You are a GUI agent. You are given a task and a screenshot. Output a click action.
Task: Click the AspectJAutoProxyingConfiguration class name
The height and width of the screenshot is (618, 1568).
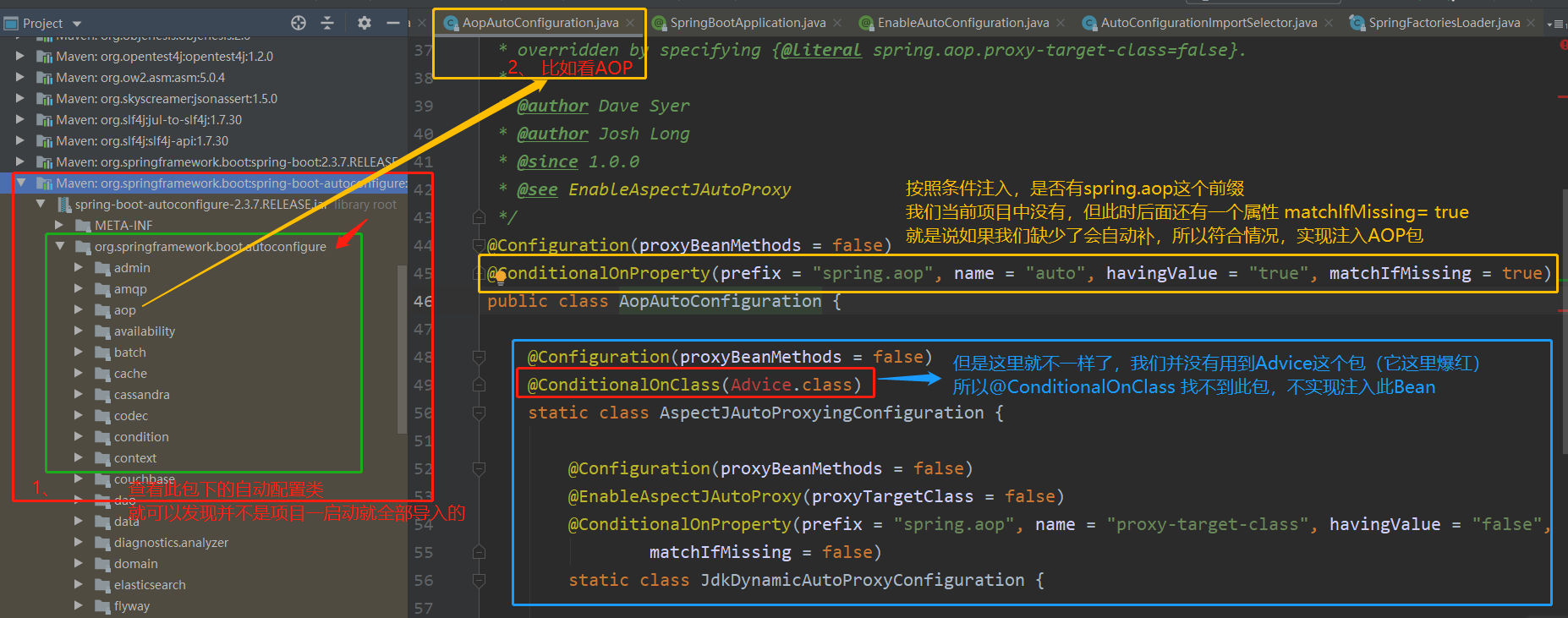[822, 413]
